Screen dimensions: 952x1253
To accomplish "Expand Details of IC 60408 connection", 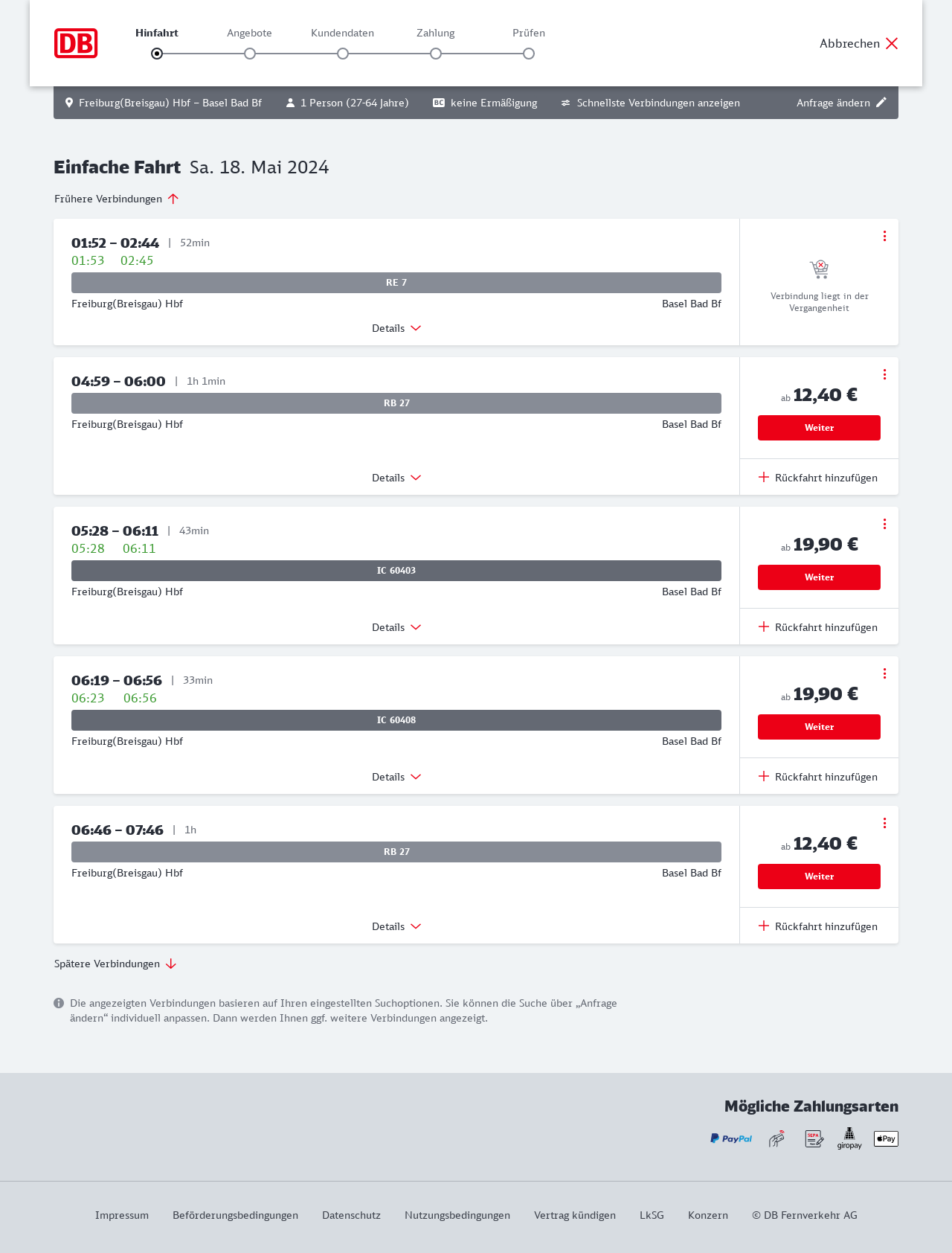I will 396,777.
